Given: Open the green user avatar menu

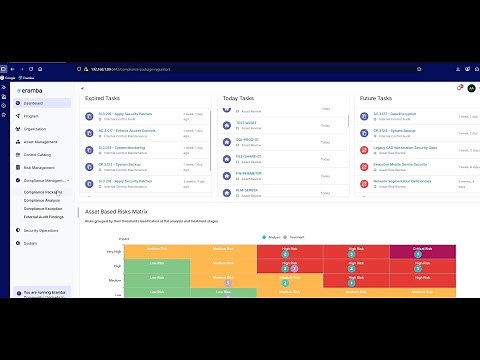Looking at the screenshot, I should (471, 88).
